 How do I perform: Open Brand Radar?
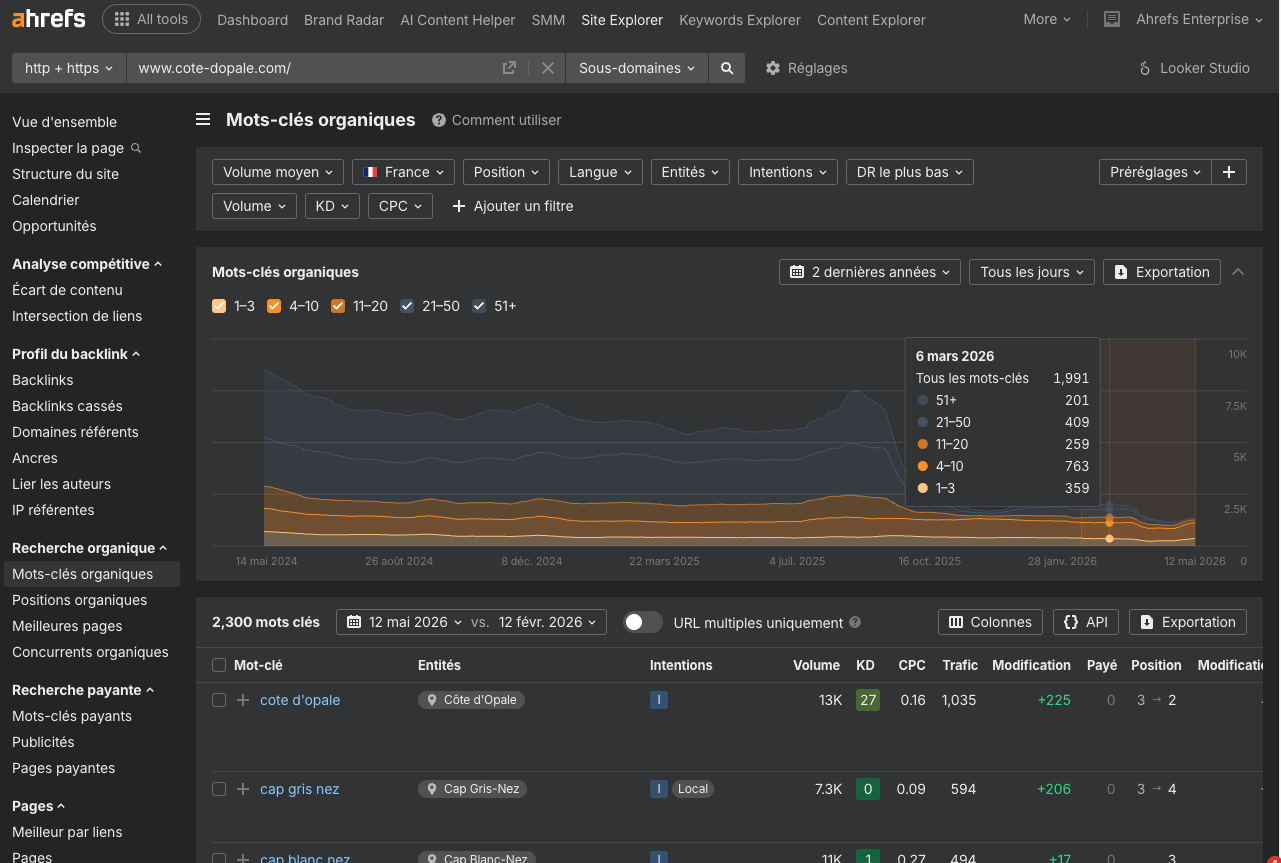tap(344, 20)
